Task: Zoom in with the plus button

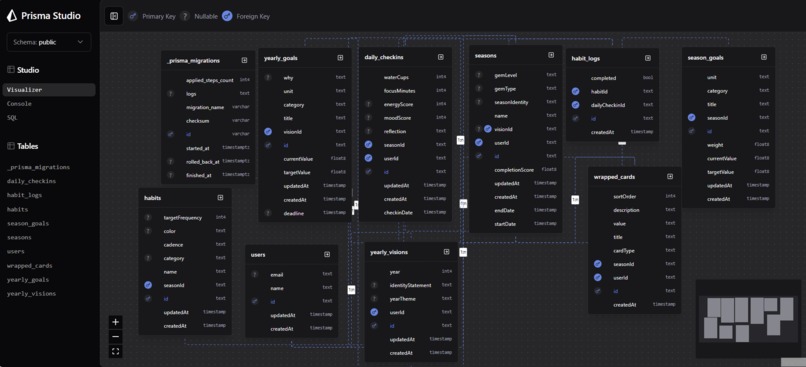Action: (116, 322)
